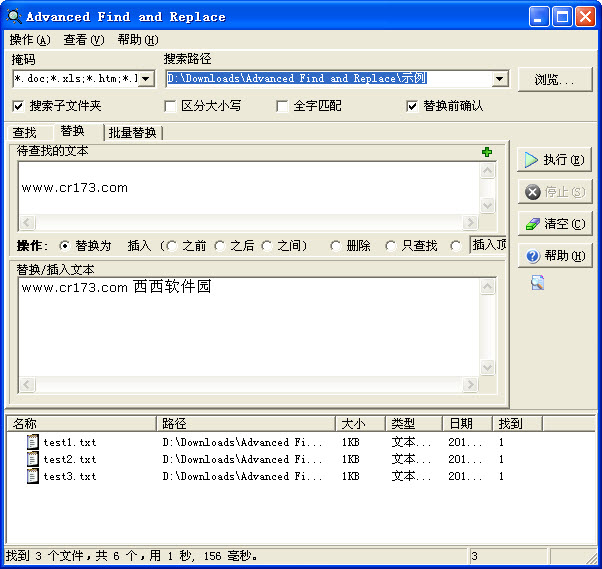Enable the 区分大小写 checkbox

pos(170,106)
